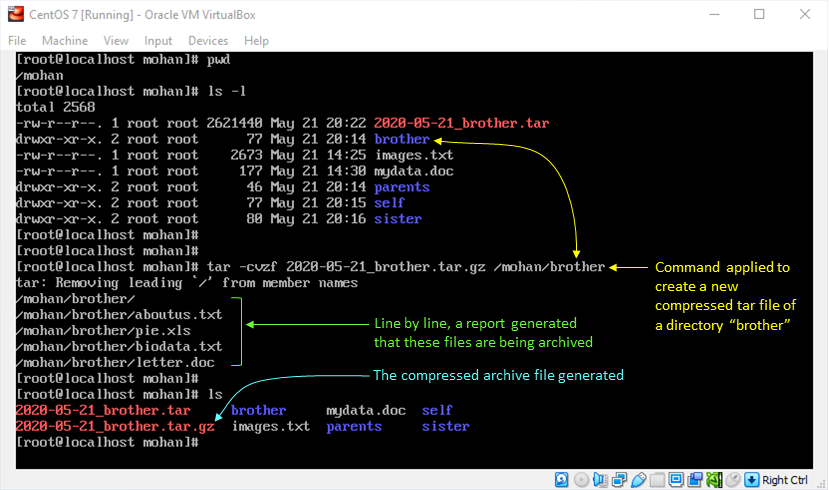Click the 'sister' directory in the ls -l listing
This screenshot has height=490, width=829.
[398, 219]
